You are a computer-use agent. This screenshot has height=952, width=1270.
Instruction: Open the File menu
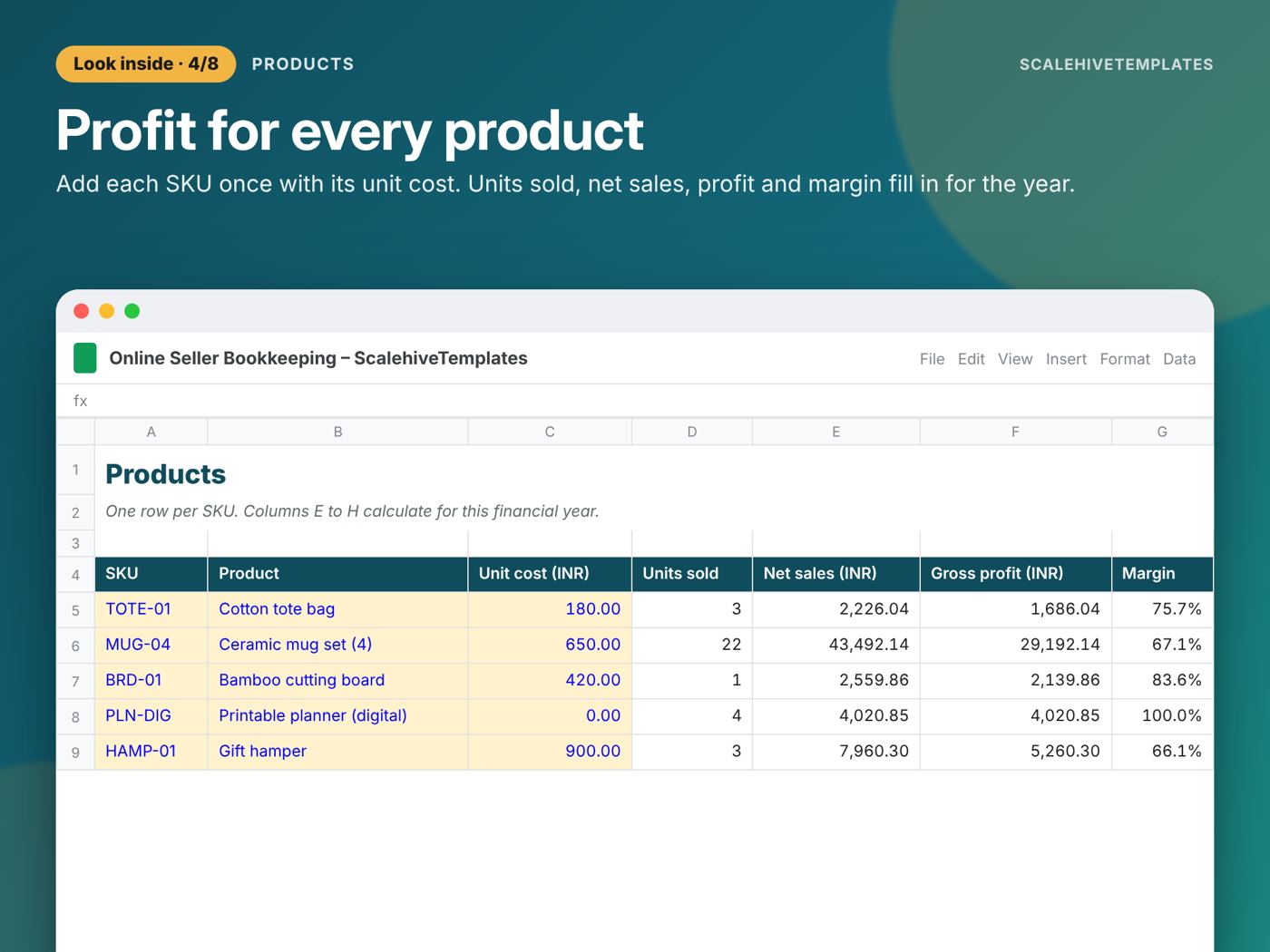tap(932, 359)
